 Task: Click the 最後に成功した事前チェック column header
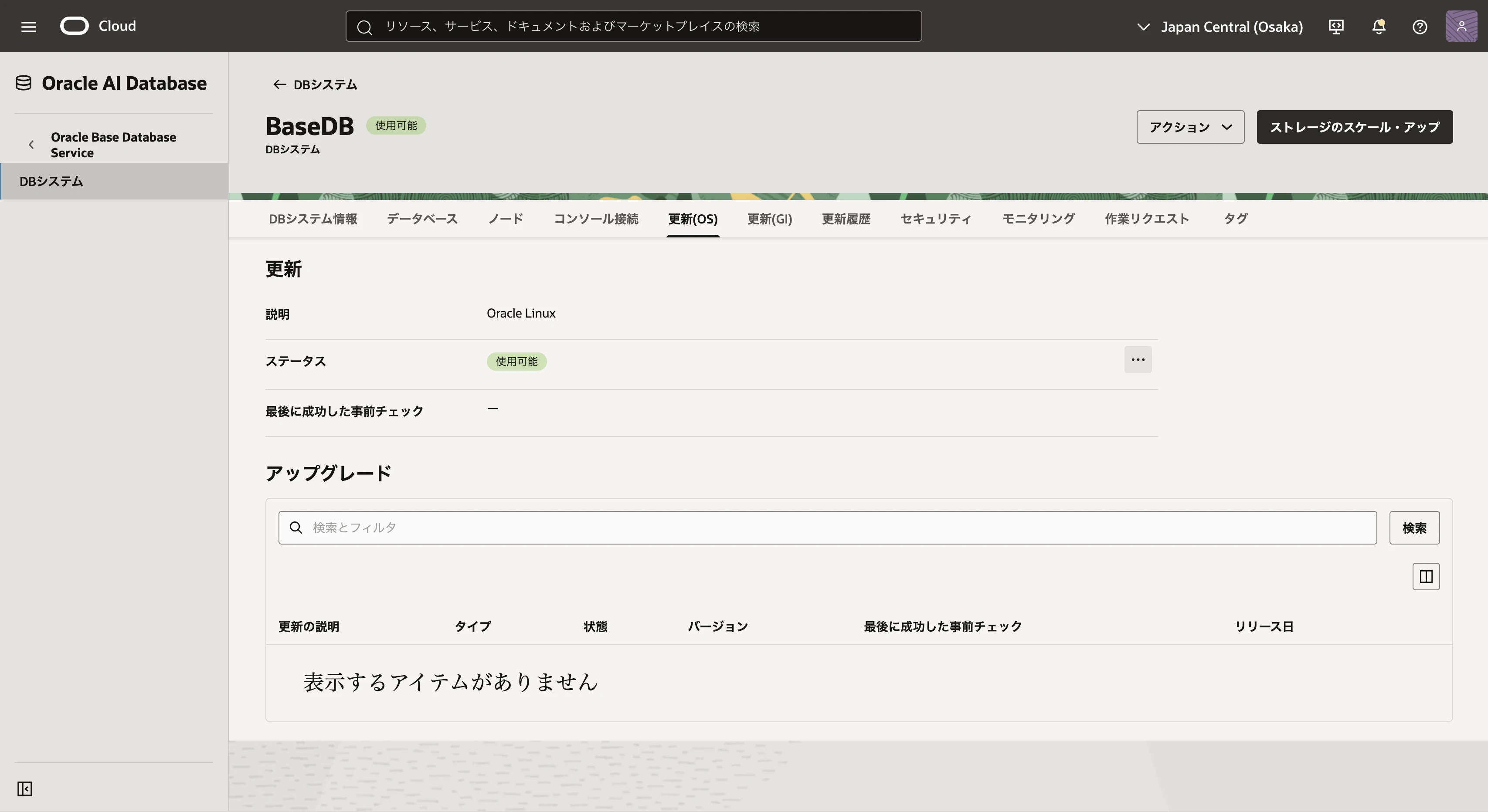point(943,626)
